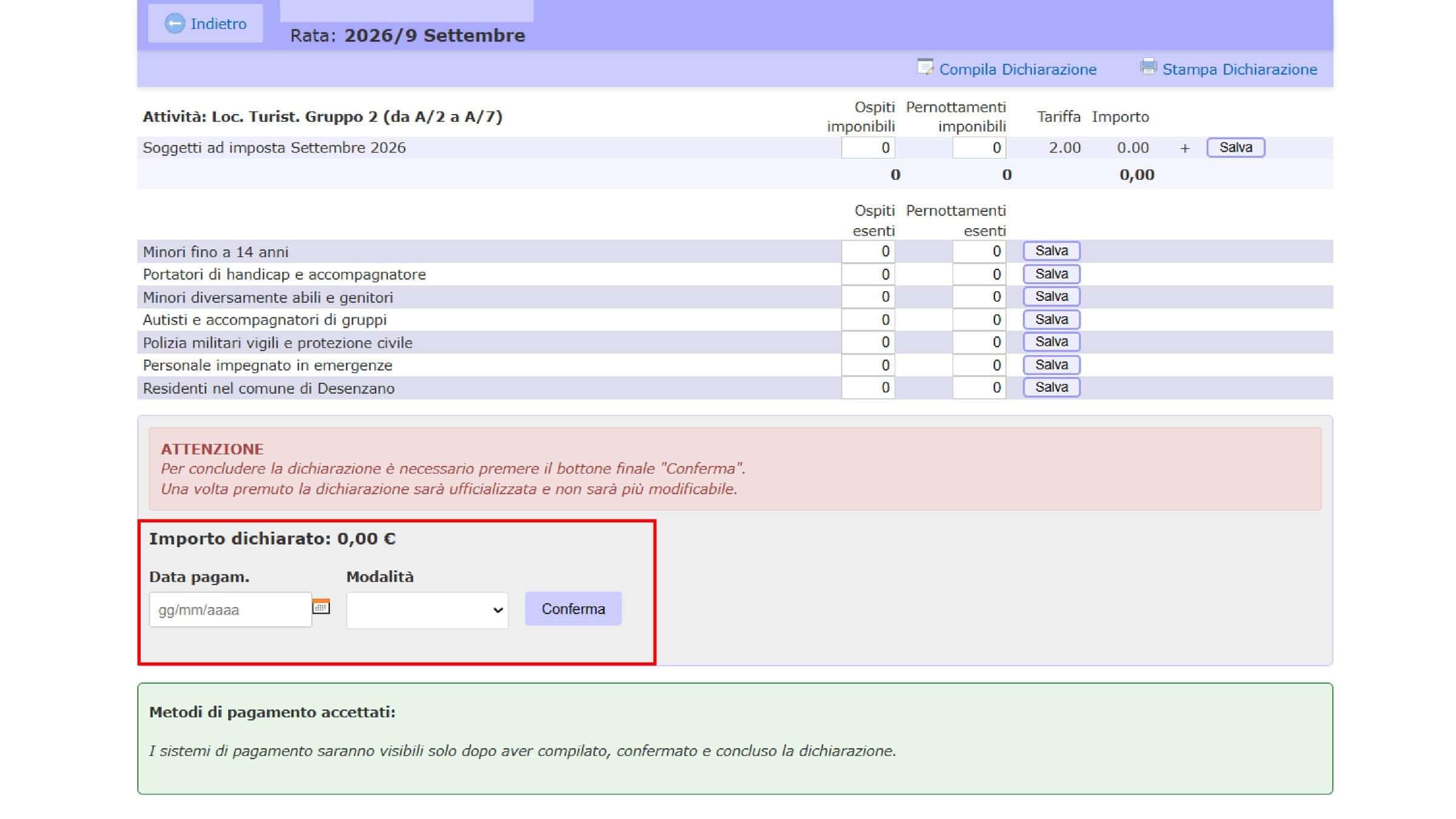This screenshot has width=1456, height=819.
Task: Click the Stampa Dichiarazione link
Action: (x=1239, y=69)
